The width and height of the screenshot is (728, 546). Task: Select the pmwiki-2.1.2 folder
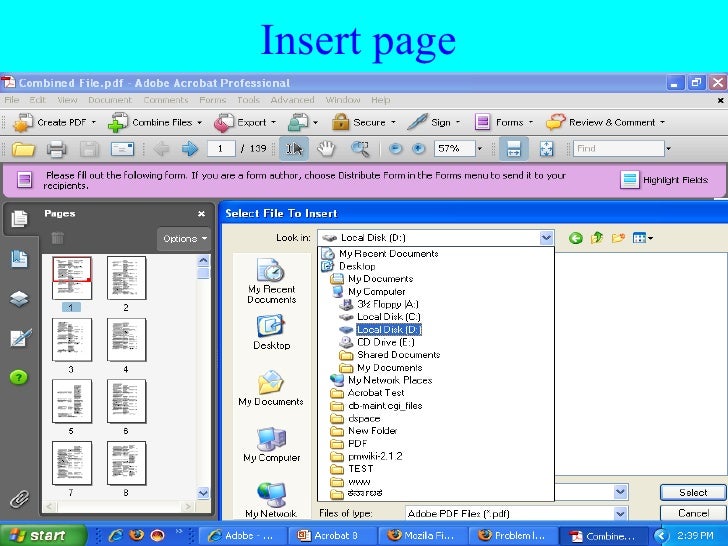pyautogui.click(x=366, y=456)
